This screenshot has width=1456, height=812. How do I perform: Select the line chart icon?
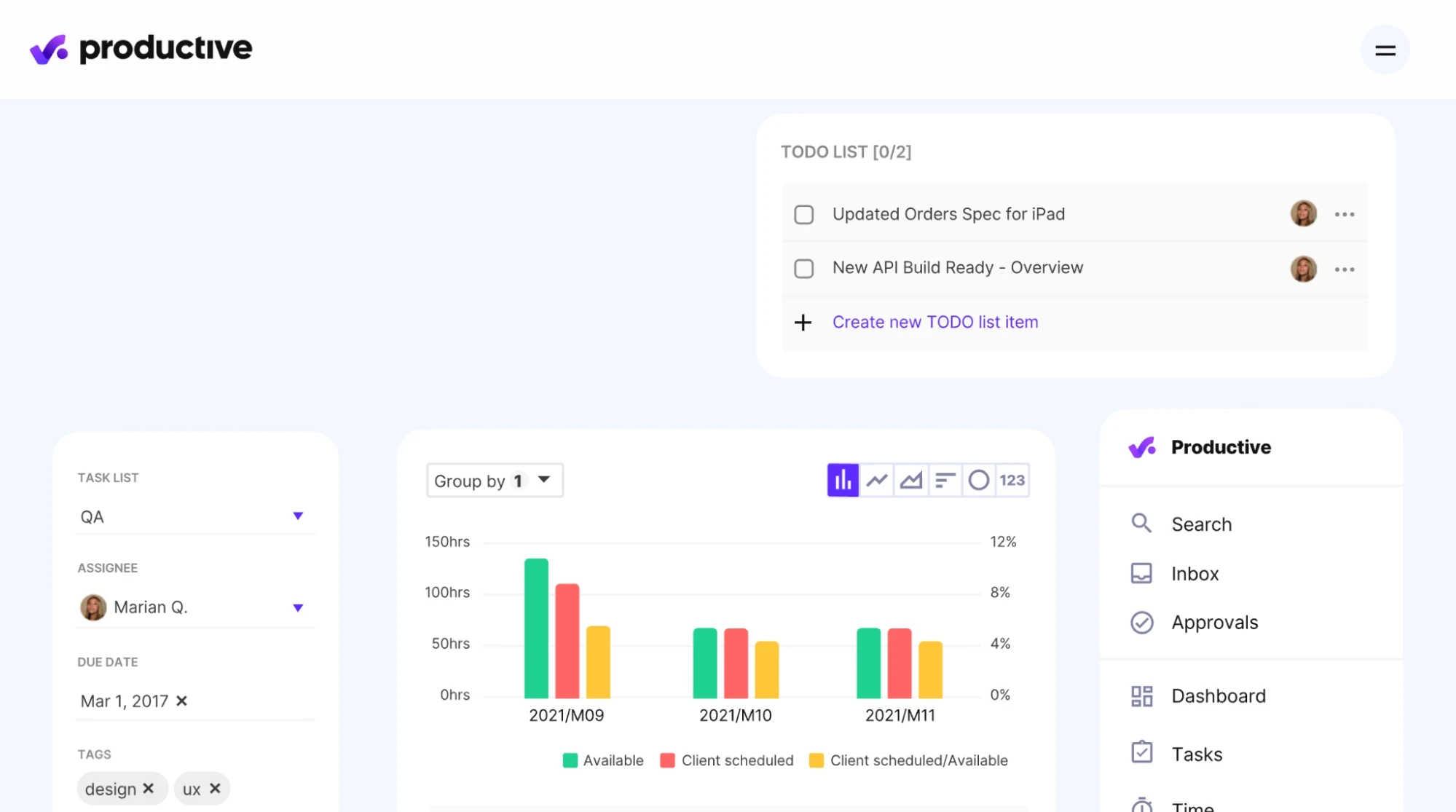(x=876, y=480)
